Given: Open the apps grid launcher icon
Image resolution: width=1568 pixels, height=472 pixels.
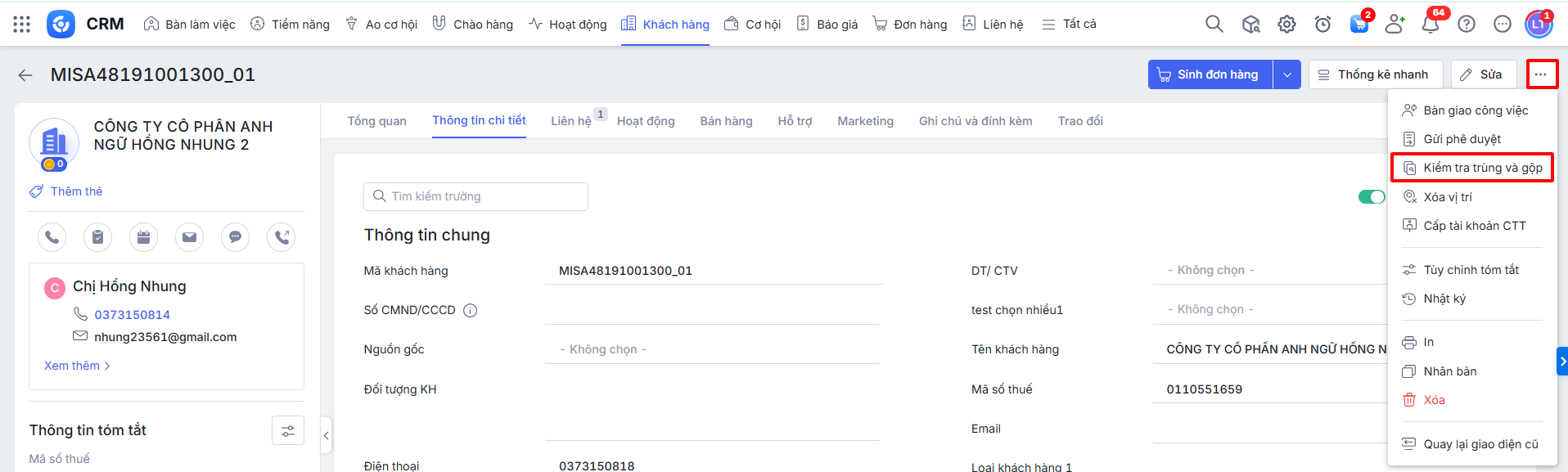Looking at the screenshot, I should point(22,25).
